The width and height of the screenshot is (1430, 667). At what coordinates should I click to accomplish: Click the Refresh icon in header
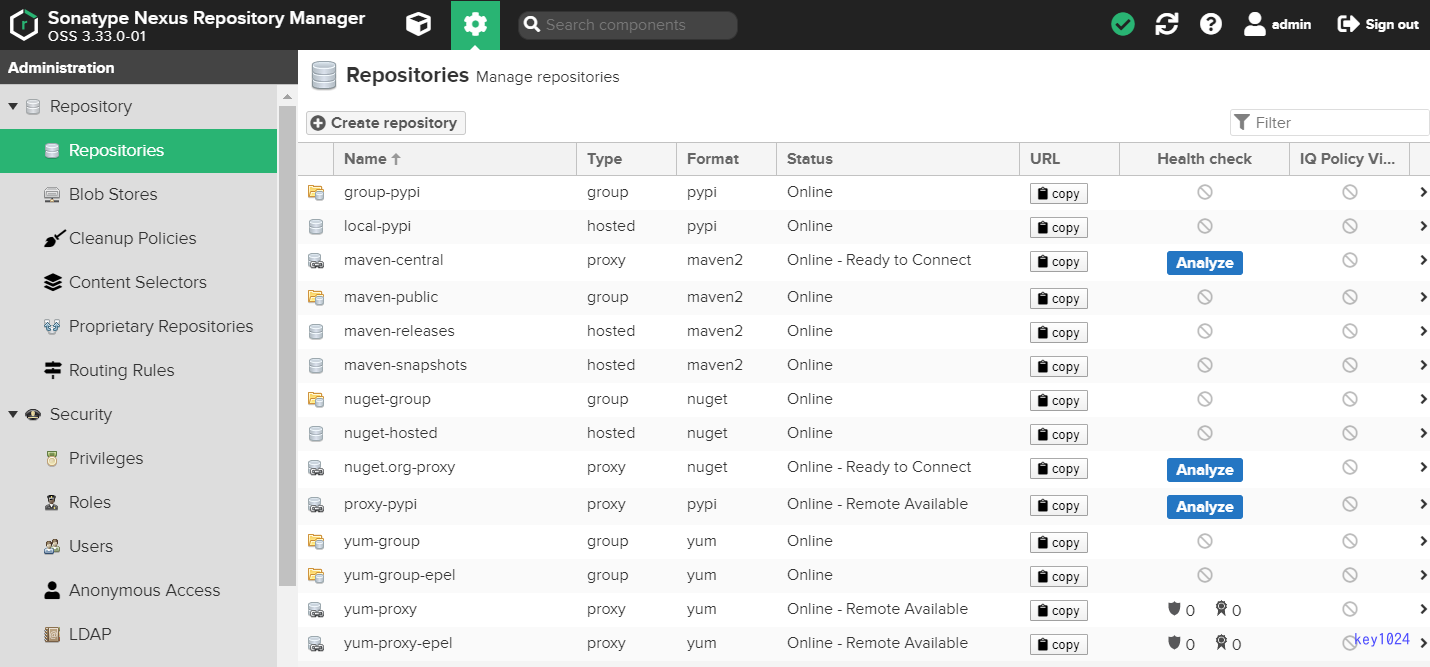click(x=1167, y=24)
